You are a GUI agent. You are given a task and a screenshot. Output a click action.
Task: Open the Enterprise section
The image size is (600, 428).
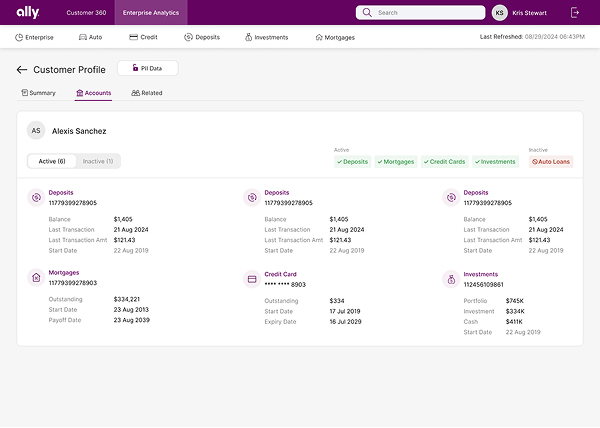[x=34, y=37]
